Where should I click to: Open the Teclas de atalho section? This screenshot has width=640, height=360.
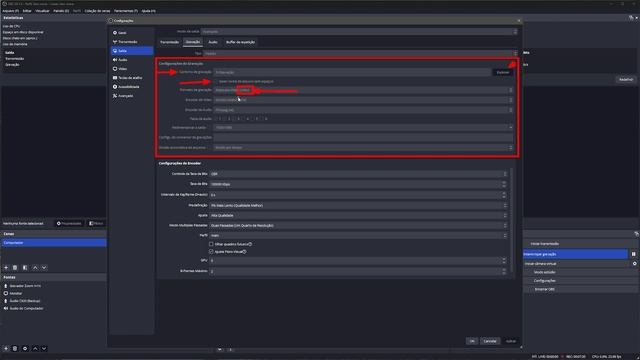pos(132,78)
